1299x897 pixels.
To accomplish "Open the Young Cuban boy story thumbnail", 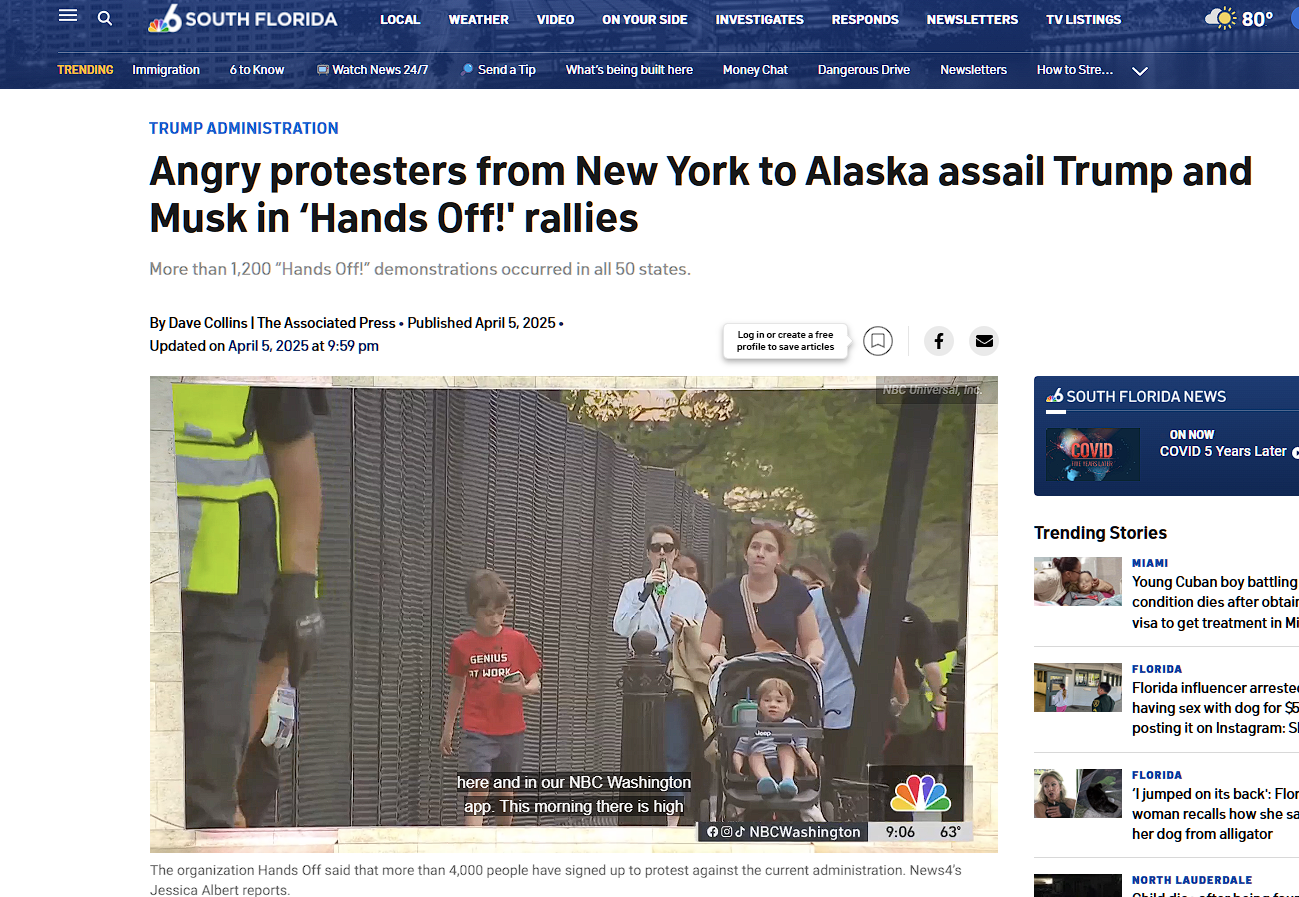I will (x=1078, y=582).
